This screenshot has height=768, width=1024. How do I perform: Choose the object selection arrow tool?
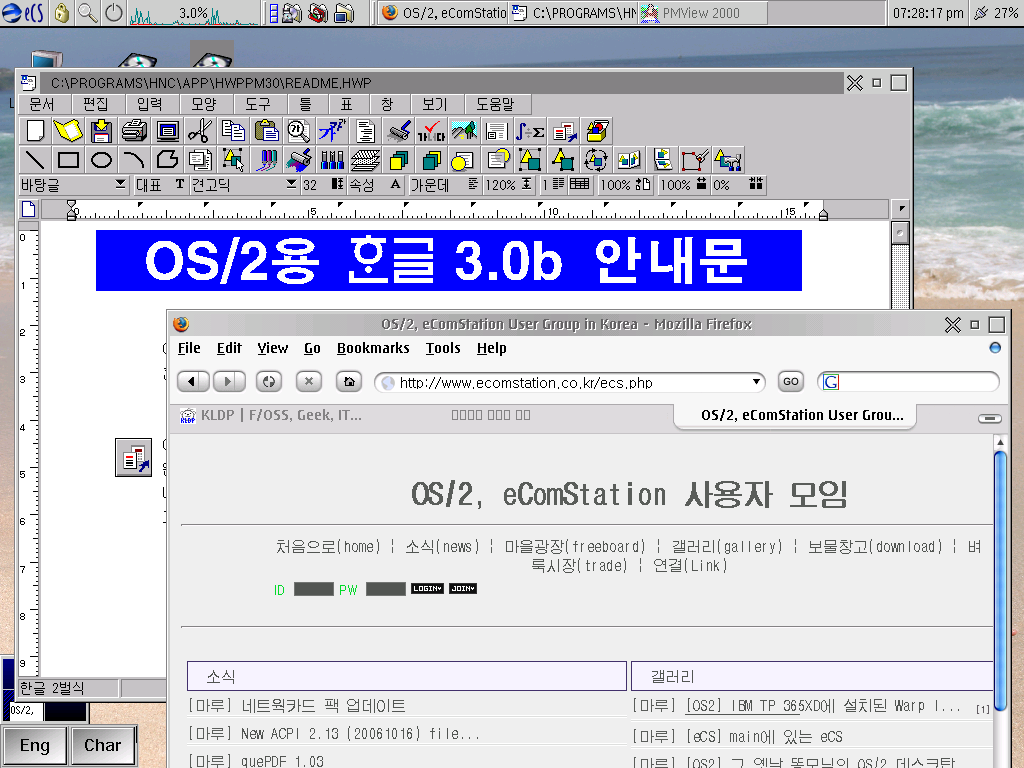click(x=233, y=160)
